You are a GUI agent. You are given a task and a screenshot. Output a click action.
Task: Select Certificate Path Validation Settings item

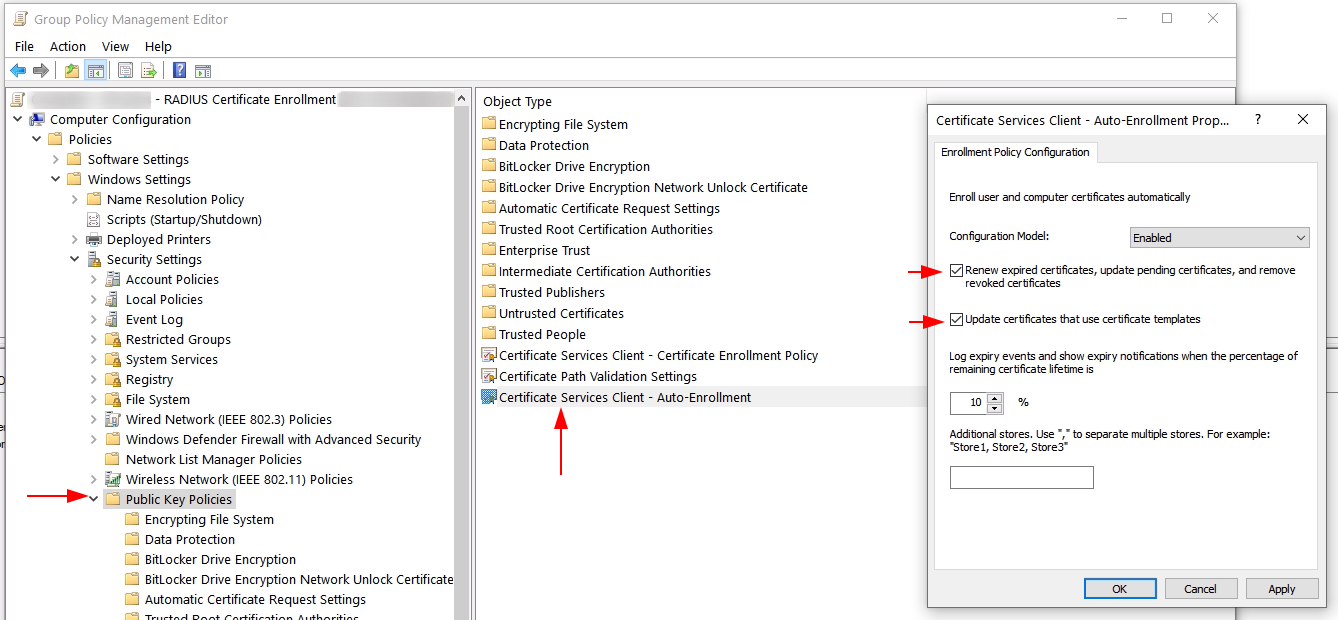(597, 376)
